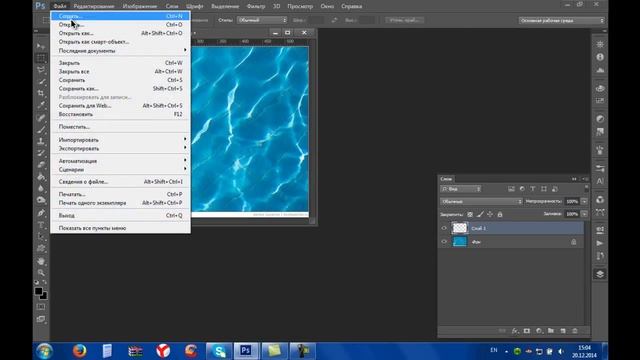Open layer blend mode dropdown Обычные
The height and width of the screenshot is (360, 640).
481,202
